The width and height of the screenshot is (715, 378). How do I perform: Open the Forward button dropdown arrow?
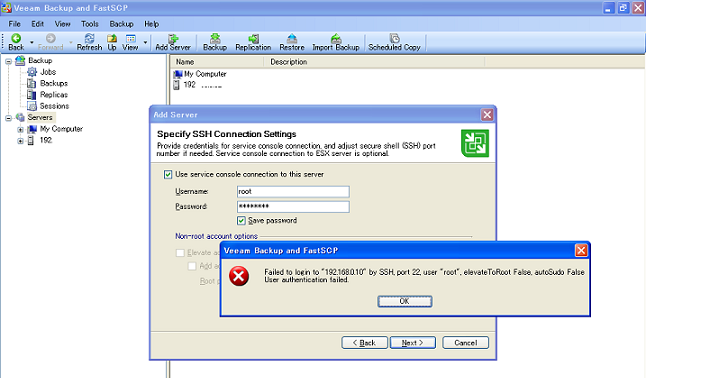[71, 42]
